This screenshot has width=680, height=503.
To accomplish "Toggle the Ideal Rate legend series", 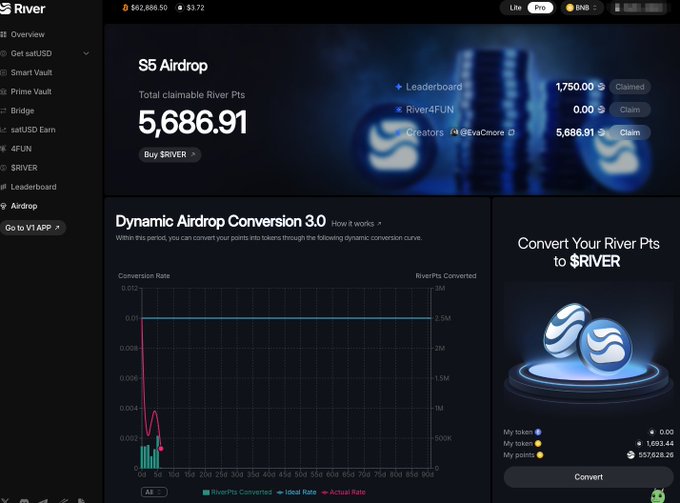I will point(297,492).
